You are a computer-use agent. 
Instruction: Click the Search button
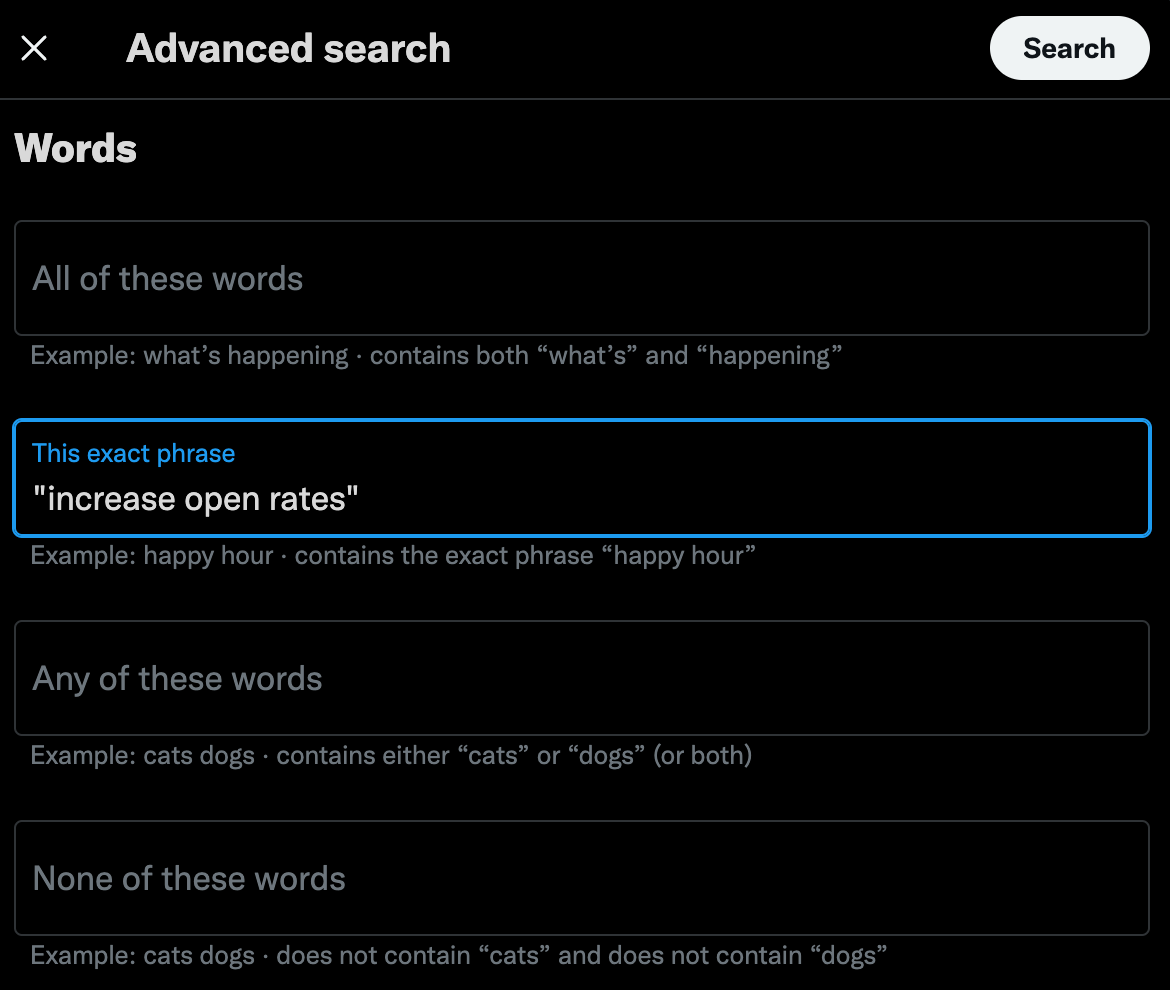1069,48
